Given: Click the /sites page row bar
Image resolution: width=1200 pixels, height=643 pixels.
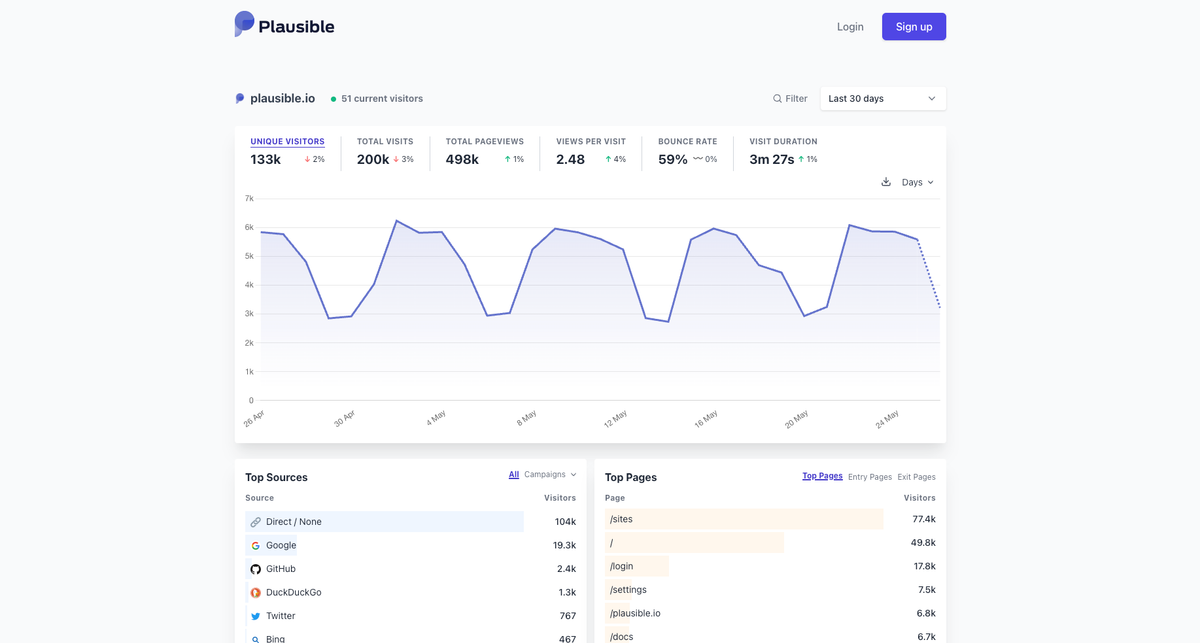Looking at the screenshot, I should [744, 519].
